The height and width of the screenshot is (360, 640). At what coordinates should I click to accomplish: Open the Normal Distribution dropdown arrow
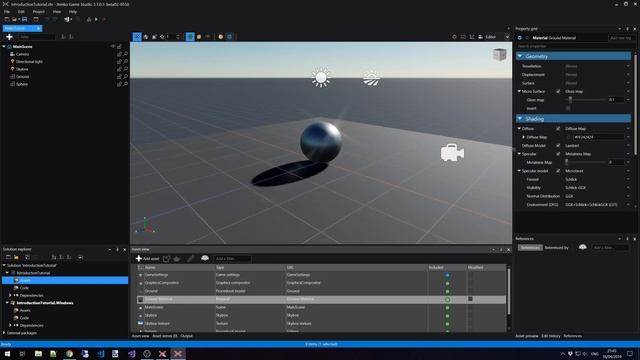(628, 196)
